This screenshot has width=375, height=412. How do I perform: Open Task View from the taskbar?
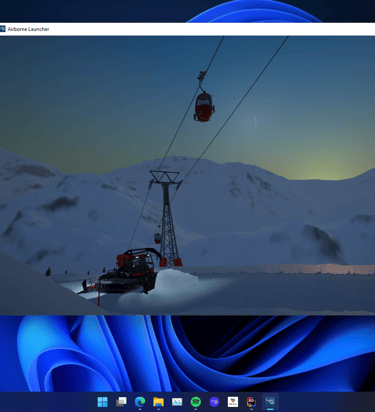click(121, 402)
